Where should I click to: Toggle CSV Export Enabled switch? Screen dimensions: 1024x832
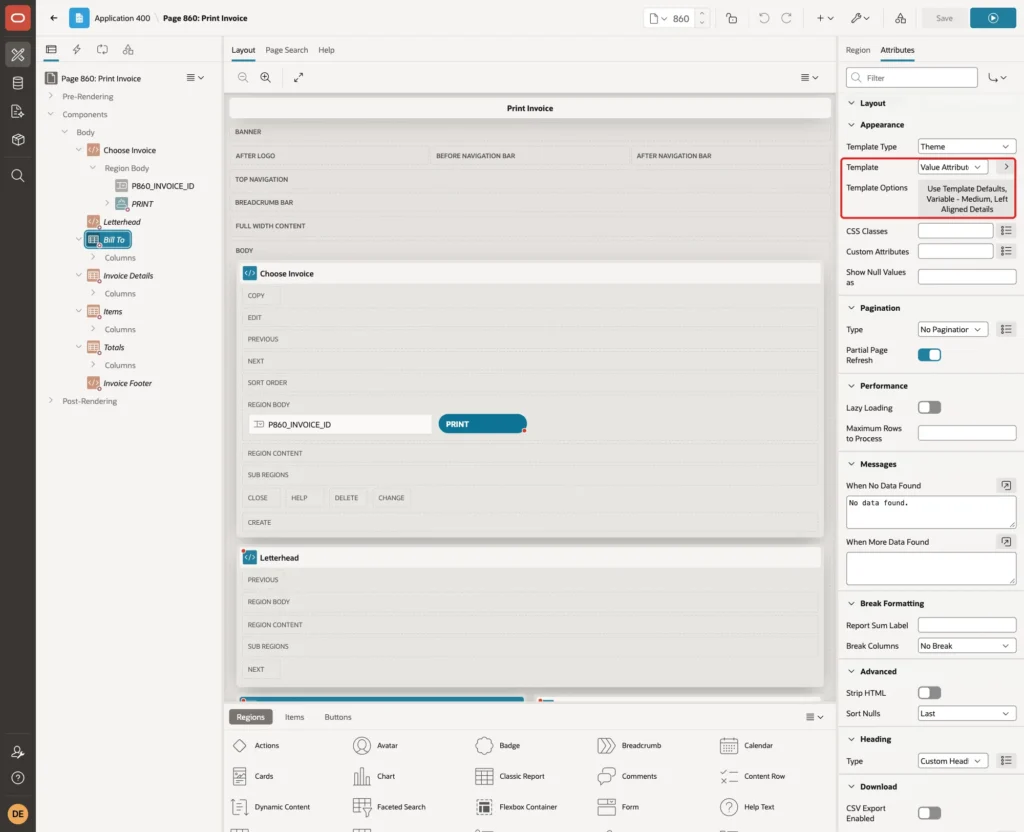(929, 813)
